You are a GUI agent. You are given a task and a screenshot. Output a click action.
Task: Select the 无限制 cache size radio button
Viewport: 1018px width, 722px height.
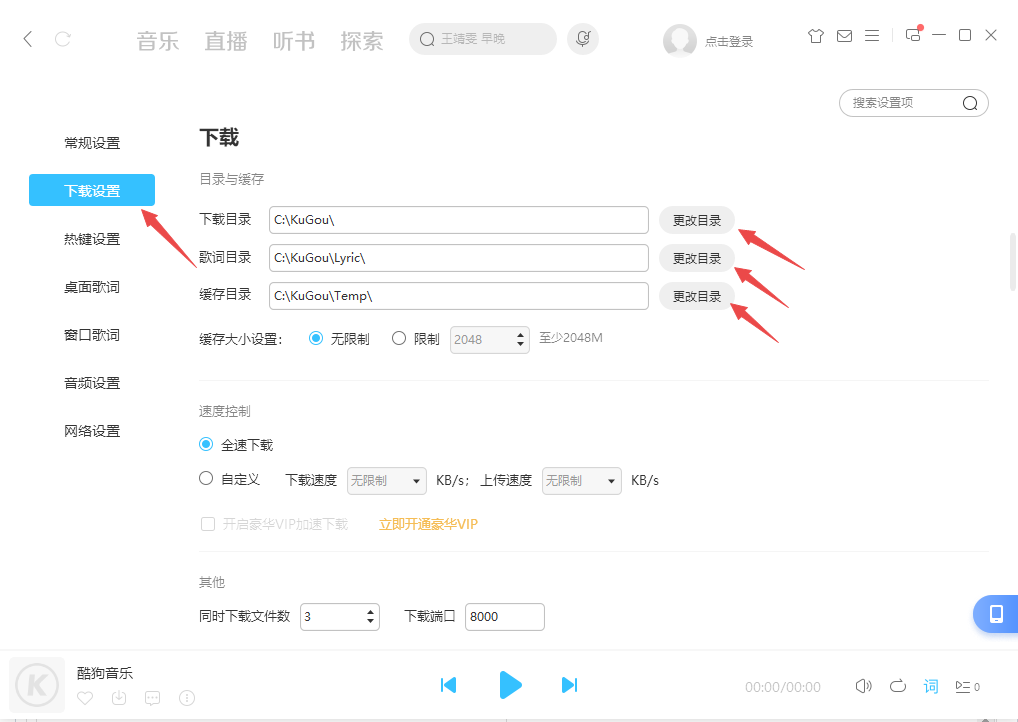coord(316,338)
